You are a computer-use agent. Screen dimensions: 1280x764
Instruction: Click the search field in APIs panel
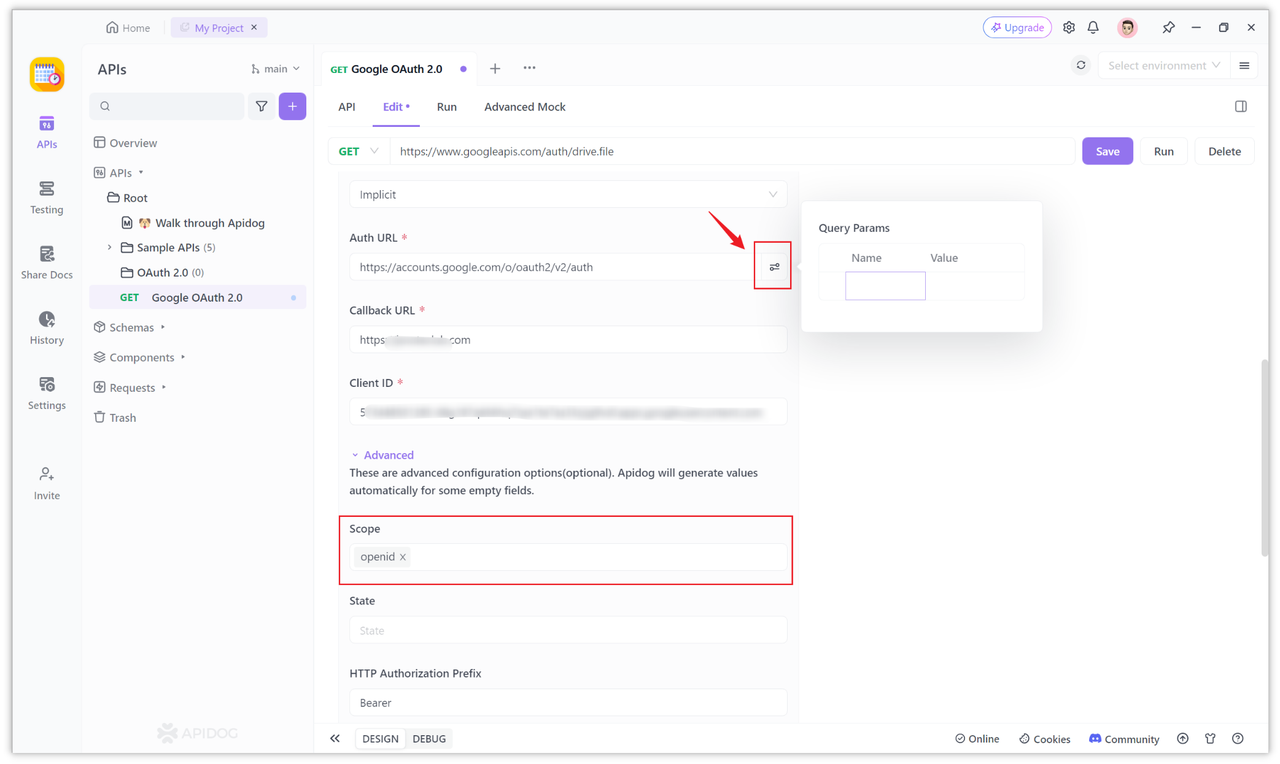[x=167, y=106]
